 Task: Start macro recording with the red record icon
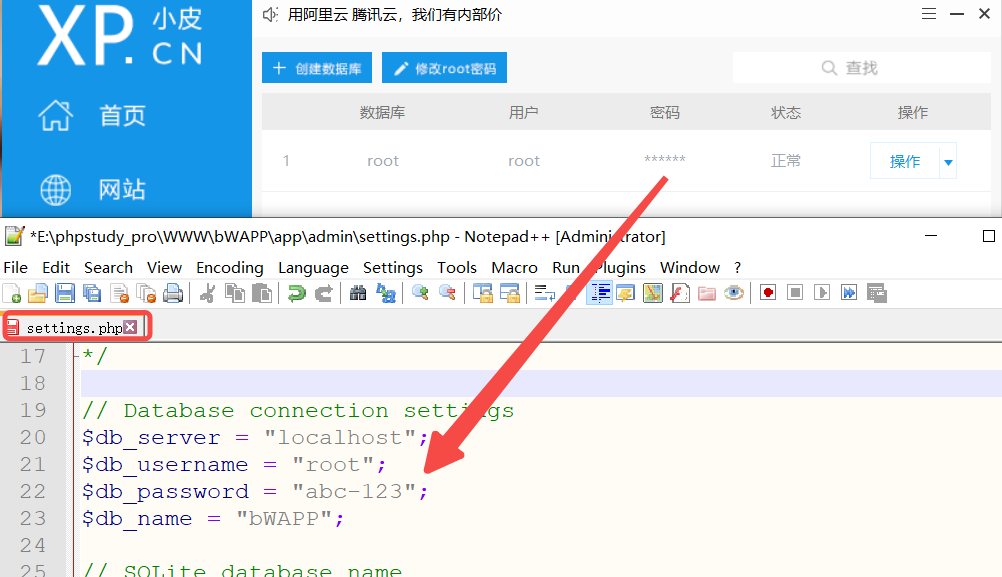[x=766, y=292]
